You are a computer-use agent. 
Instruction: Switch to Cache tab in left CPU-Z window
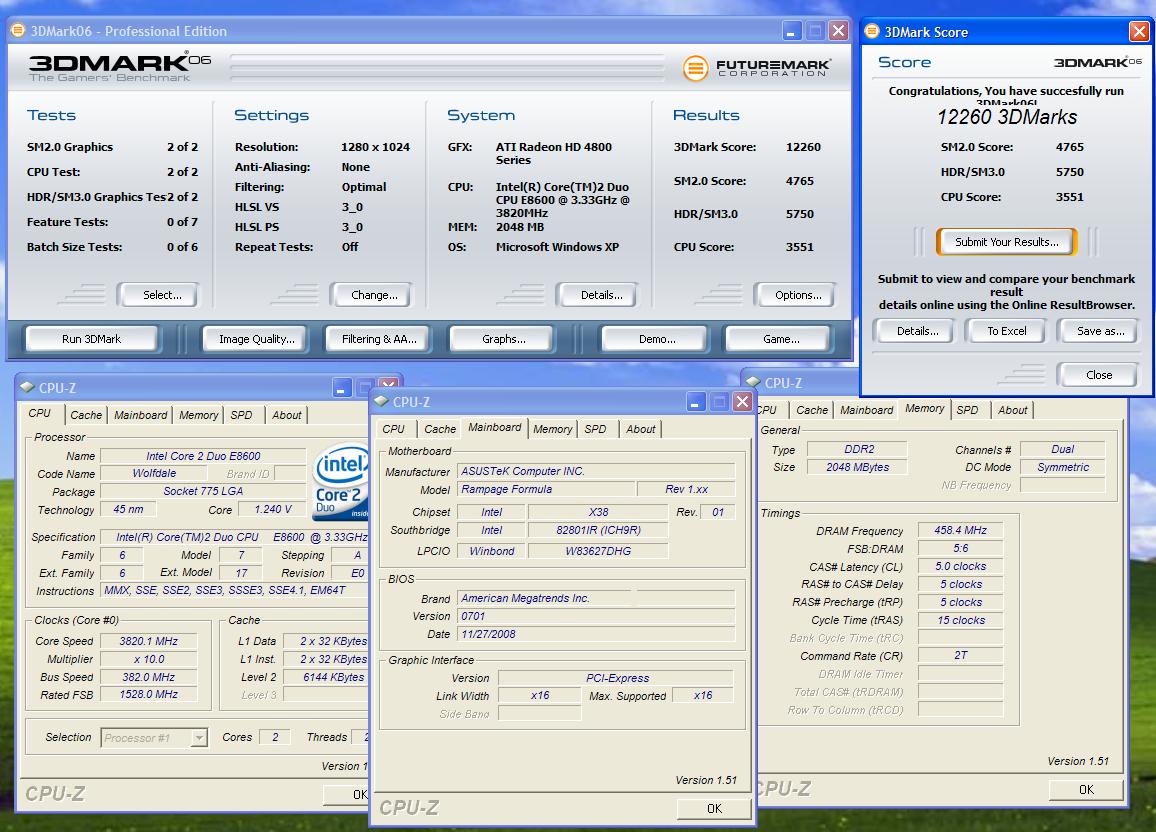pyautogui.click(x=86, y=415)
